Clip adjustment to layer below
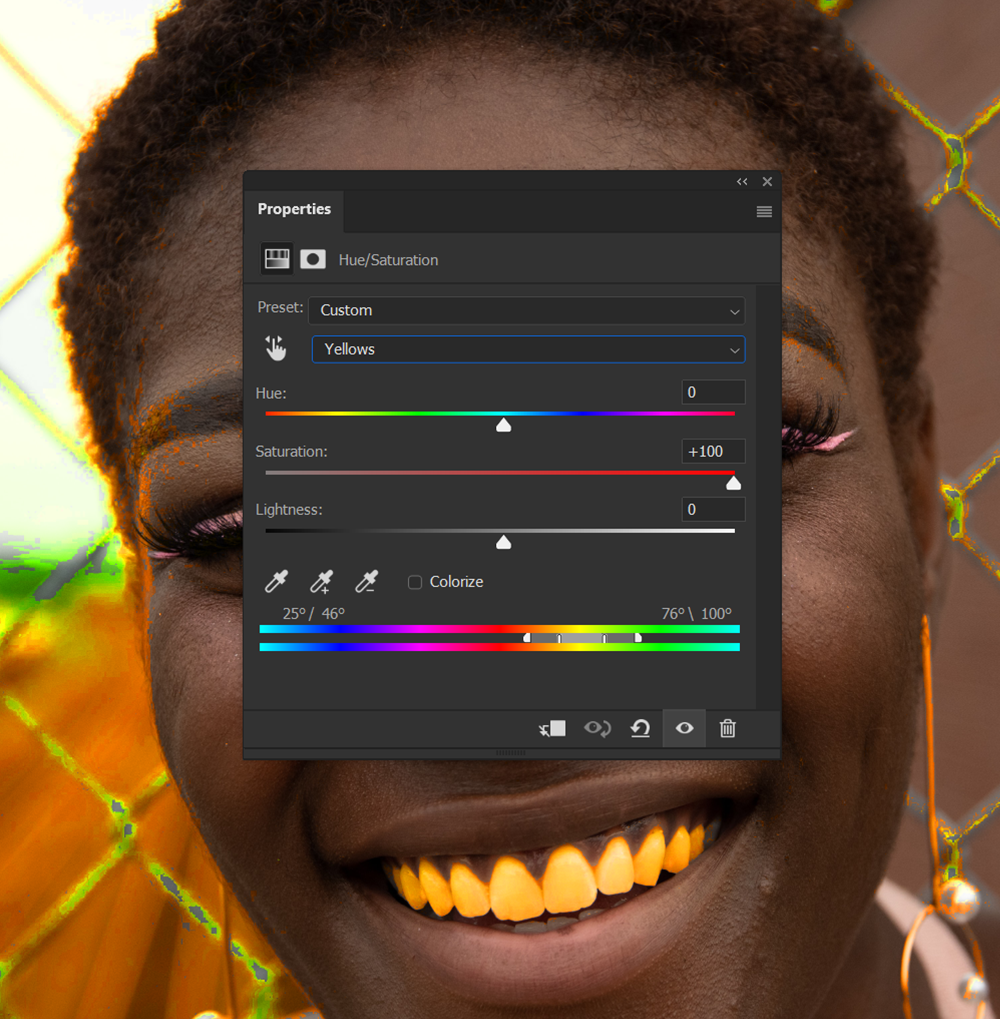The height and width of the screenshot is (1019, 1000). tap(552, 729)
